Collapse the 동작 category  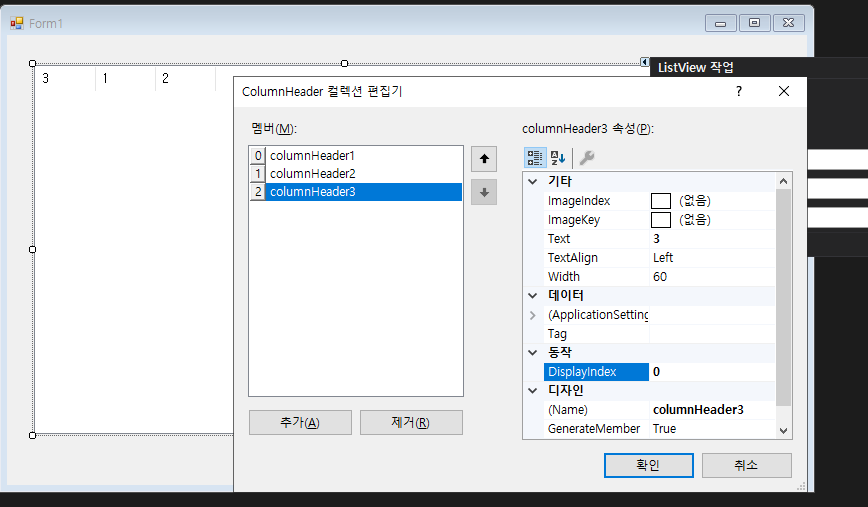click(533, 353)
